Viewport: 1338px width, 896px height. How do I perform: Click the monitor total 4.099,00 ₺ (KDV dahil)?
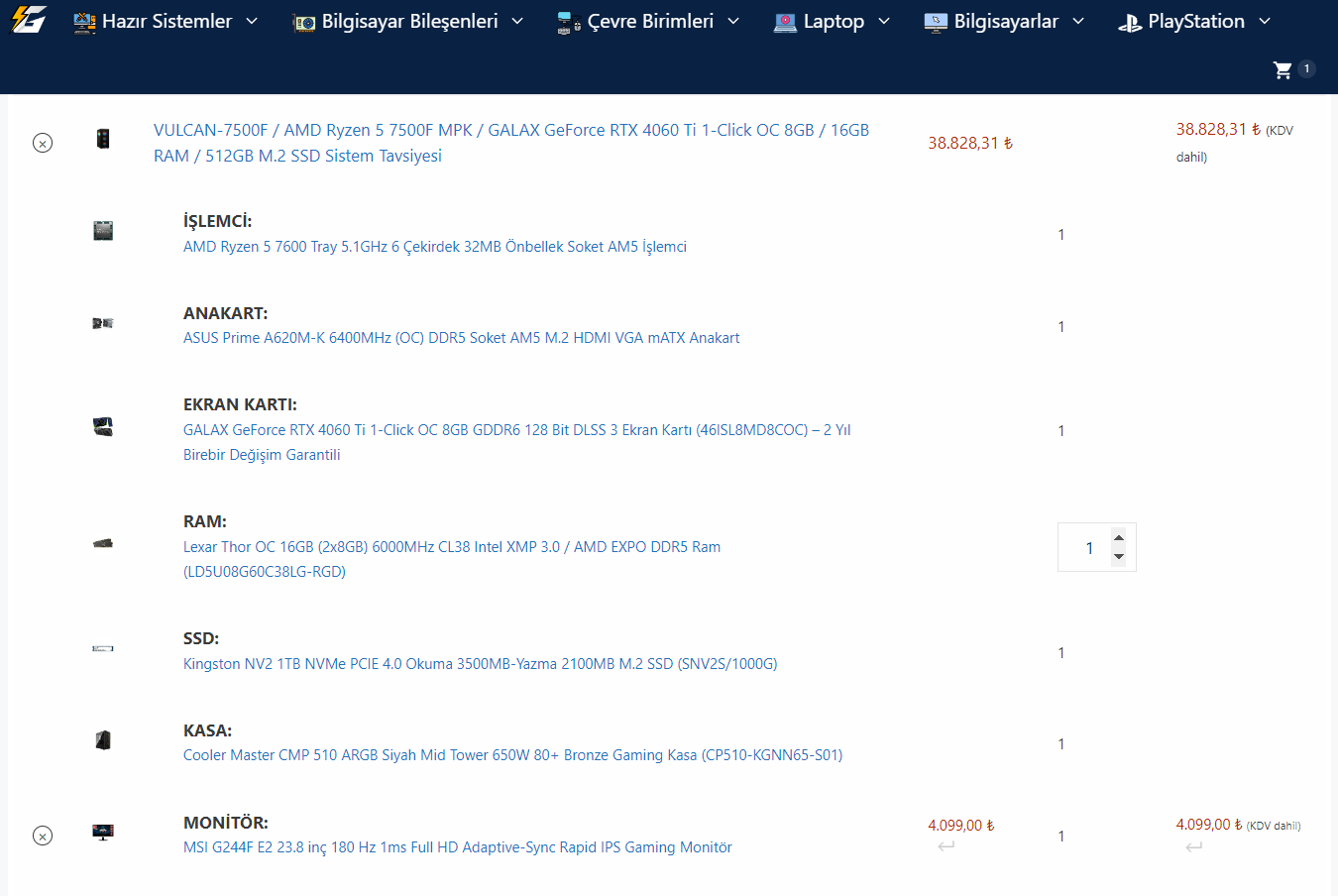pyautogui.click(x=1238, y=825)
